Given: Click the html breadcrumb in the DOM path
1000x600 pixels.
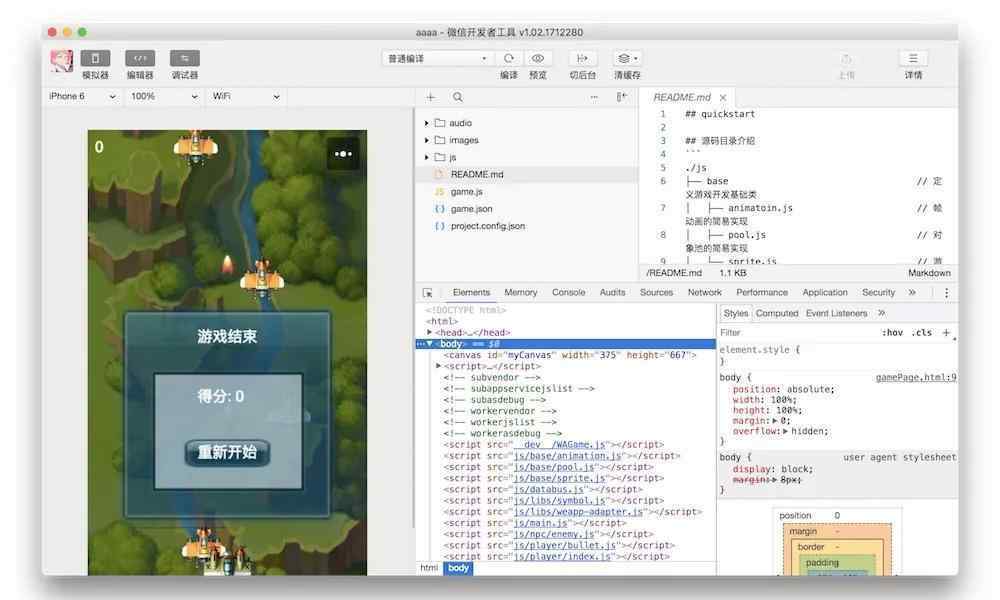Looking at the screenshot, I should [x=429, y=568].
